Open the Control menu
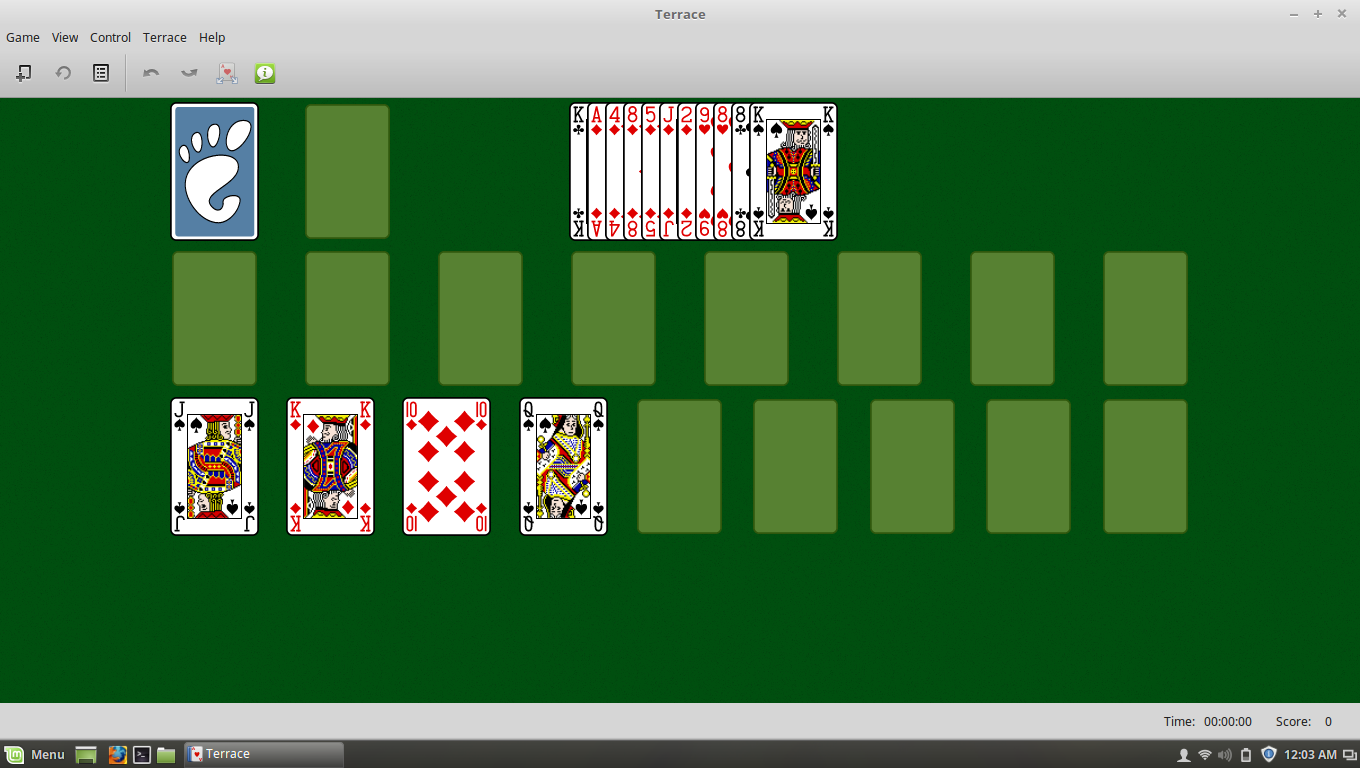This screenshot has height=768, width=1360. pyautogui.click(x=110, y=37)
